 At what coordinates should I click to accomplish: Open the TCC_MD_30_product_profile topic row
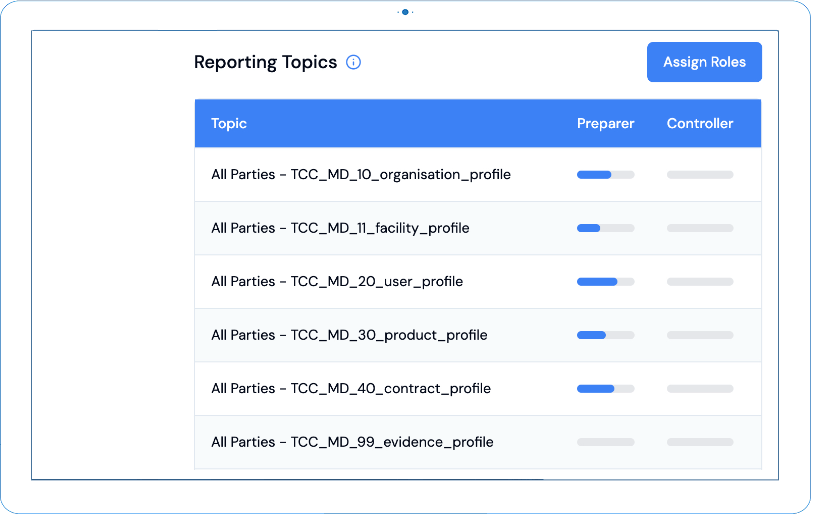click(478, 335)
